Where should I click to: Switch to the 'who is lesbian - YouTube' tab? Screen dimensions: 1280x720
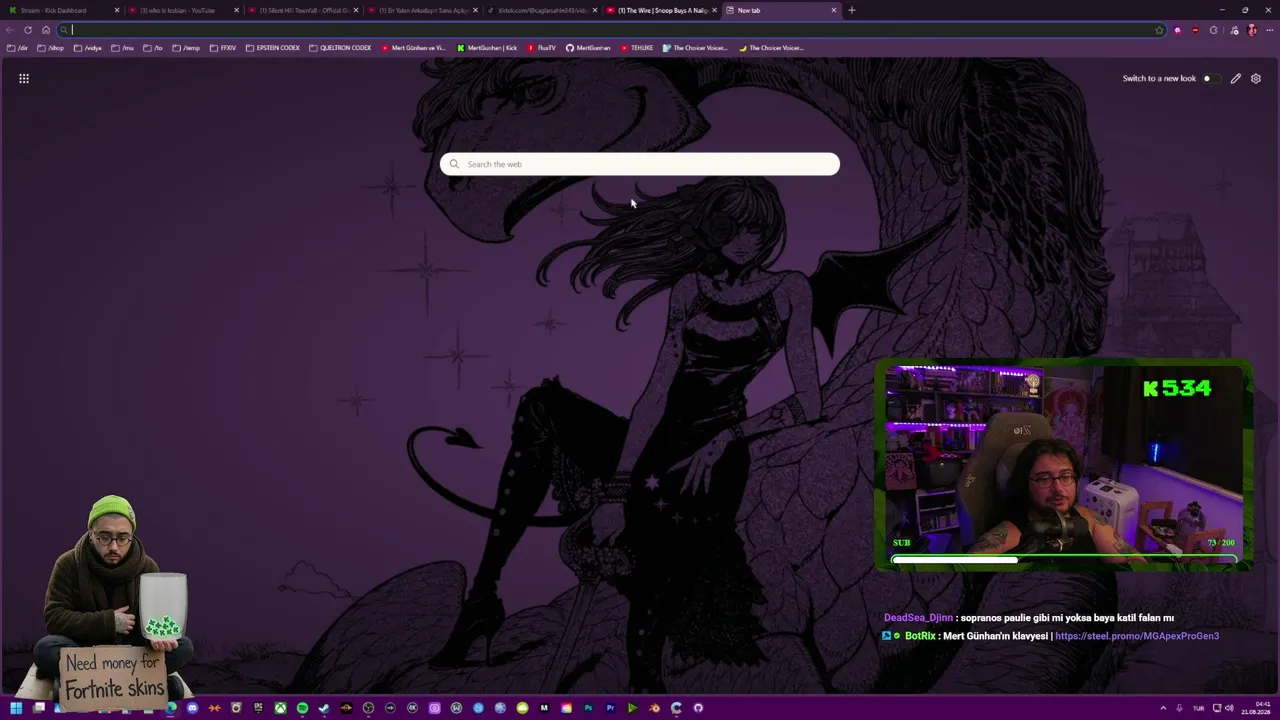[182, 10]
